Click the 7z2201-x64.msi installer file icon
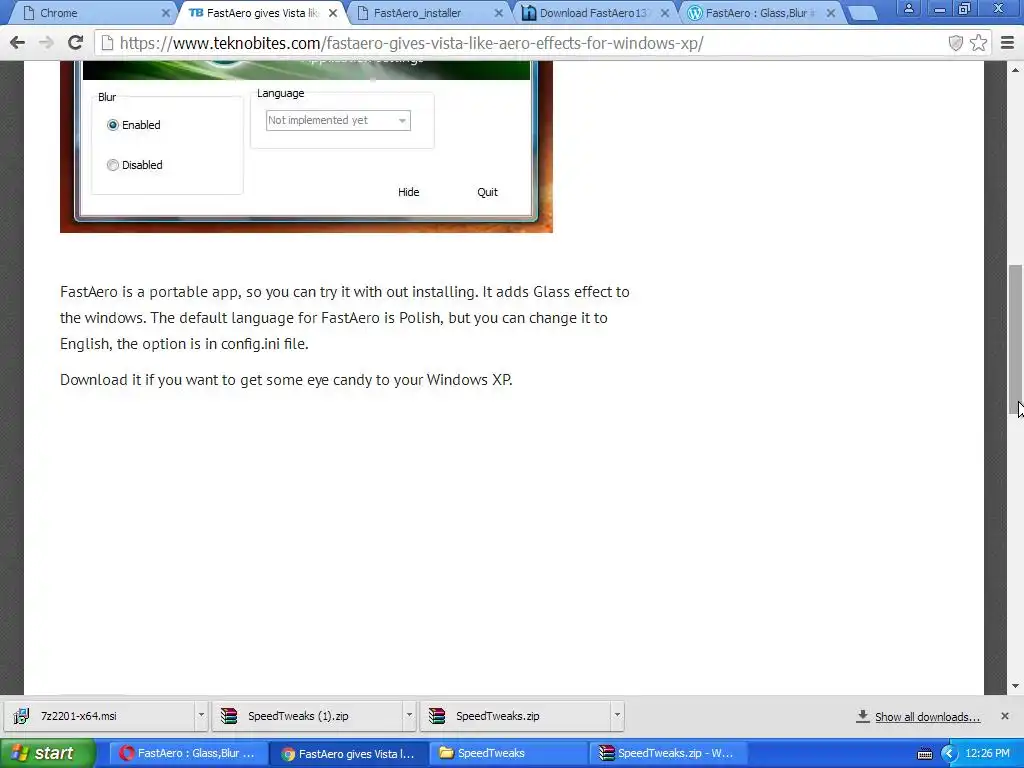 (22, 716)
